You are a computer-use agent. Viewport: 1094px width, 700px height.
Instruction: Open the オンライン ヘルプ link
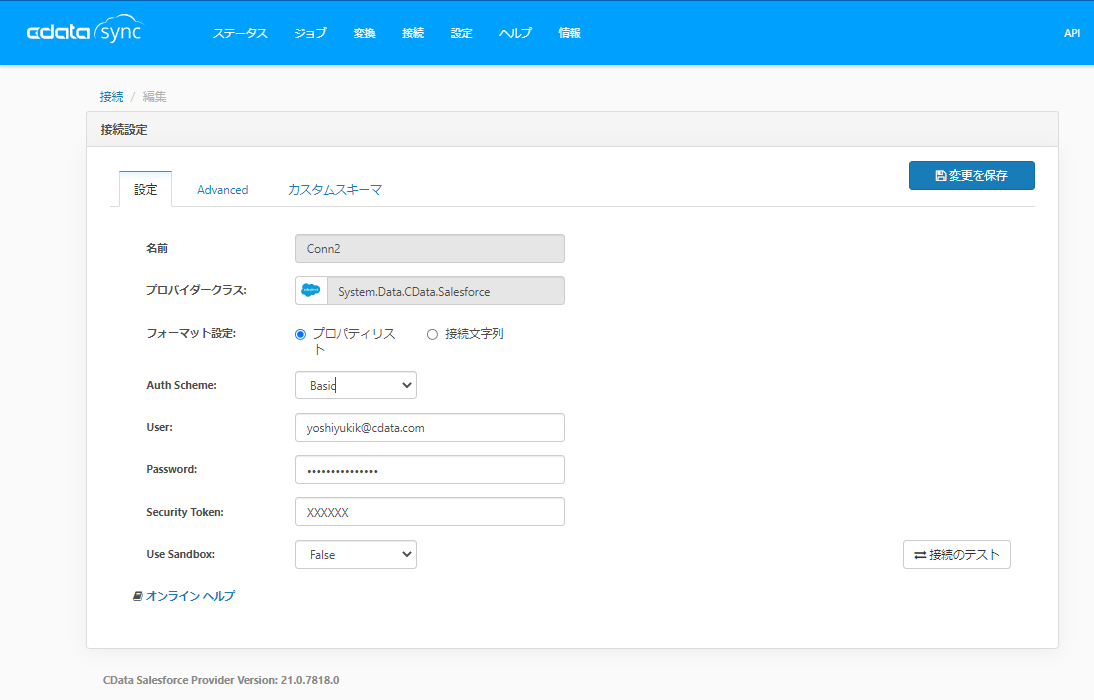tap(190, 596)
